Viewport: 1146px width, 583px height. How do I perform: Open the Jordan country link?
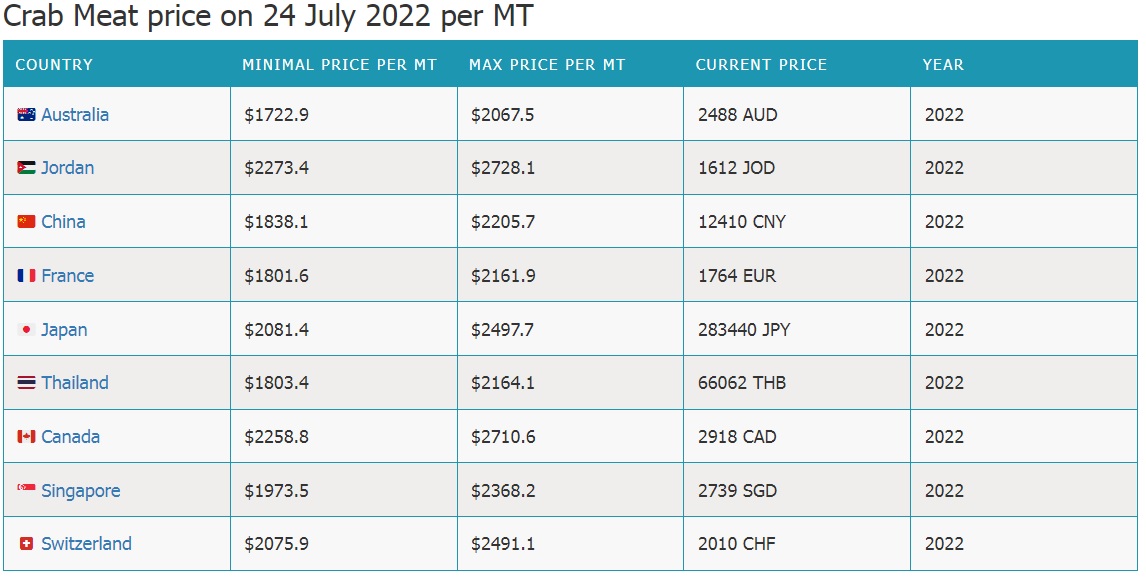pyautogui.click(x=67, y=168)
